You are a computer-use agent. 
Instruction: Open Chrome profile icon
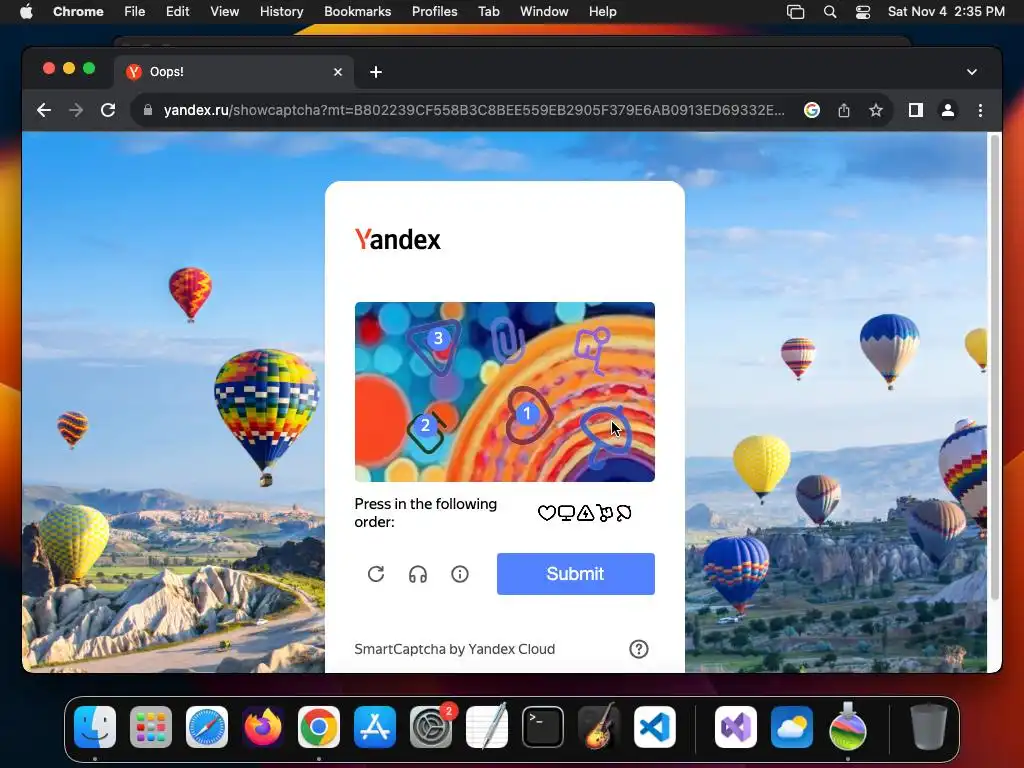(948, 110)
